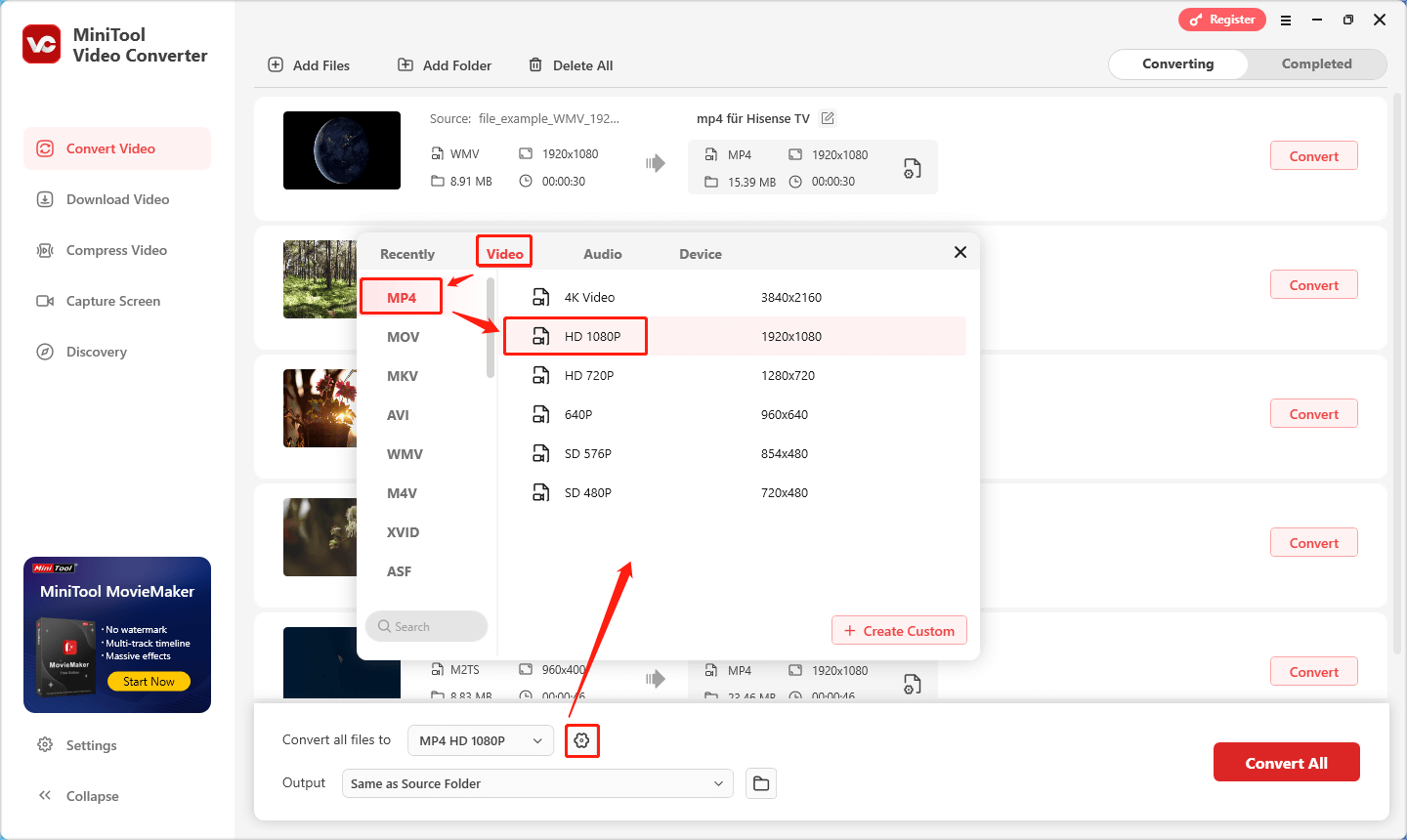Screen dimensions: 1407x840
Task: Open the gear settings beside Convert all files to
Action: tap(582, 740)
